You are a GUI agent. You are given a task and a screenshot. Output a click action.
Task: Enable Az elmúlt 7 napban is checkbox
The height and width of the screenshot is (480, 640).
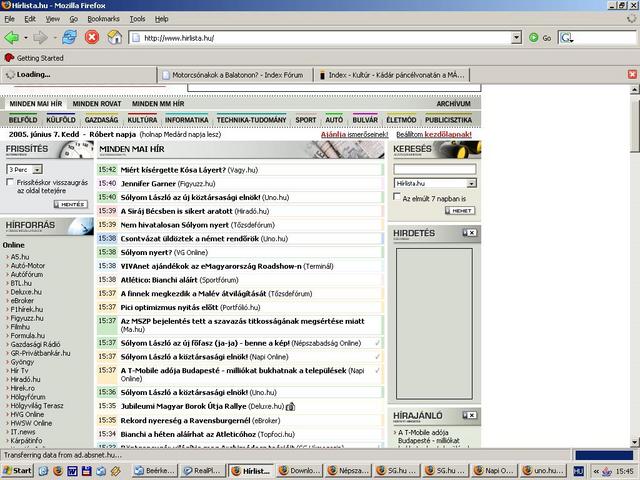396,197
